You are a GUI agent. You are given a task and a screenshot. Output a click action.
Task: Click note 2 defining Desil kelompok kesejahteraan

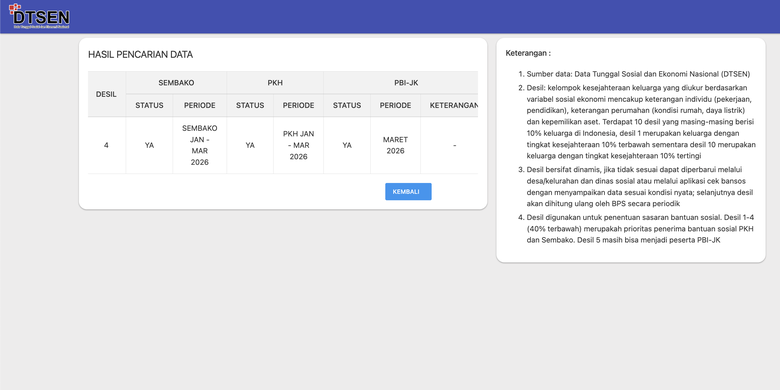641,121
